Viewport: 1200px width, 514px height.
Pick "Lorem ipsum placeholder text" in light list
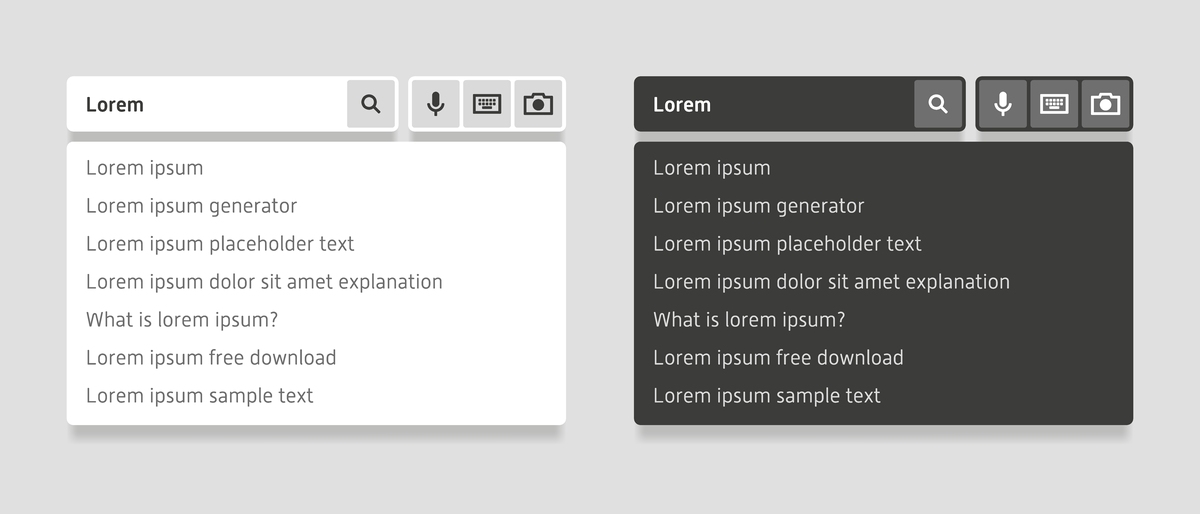[x=220, y=244]
